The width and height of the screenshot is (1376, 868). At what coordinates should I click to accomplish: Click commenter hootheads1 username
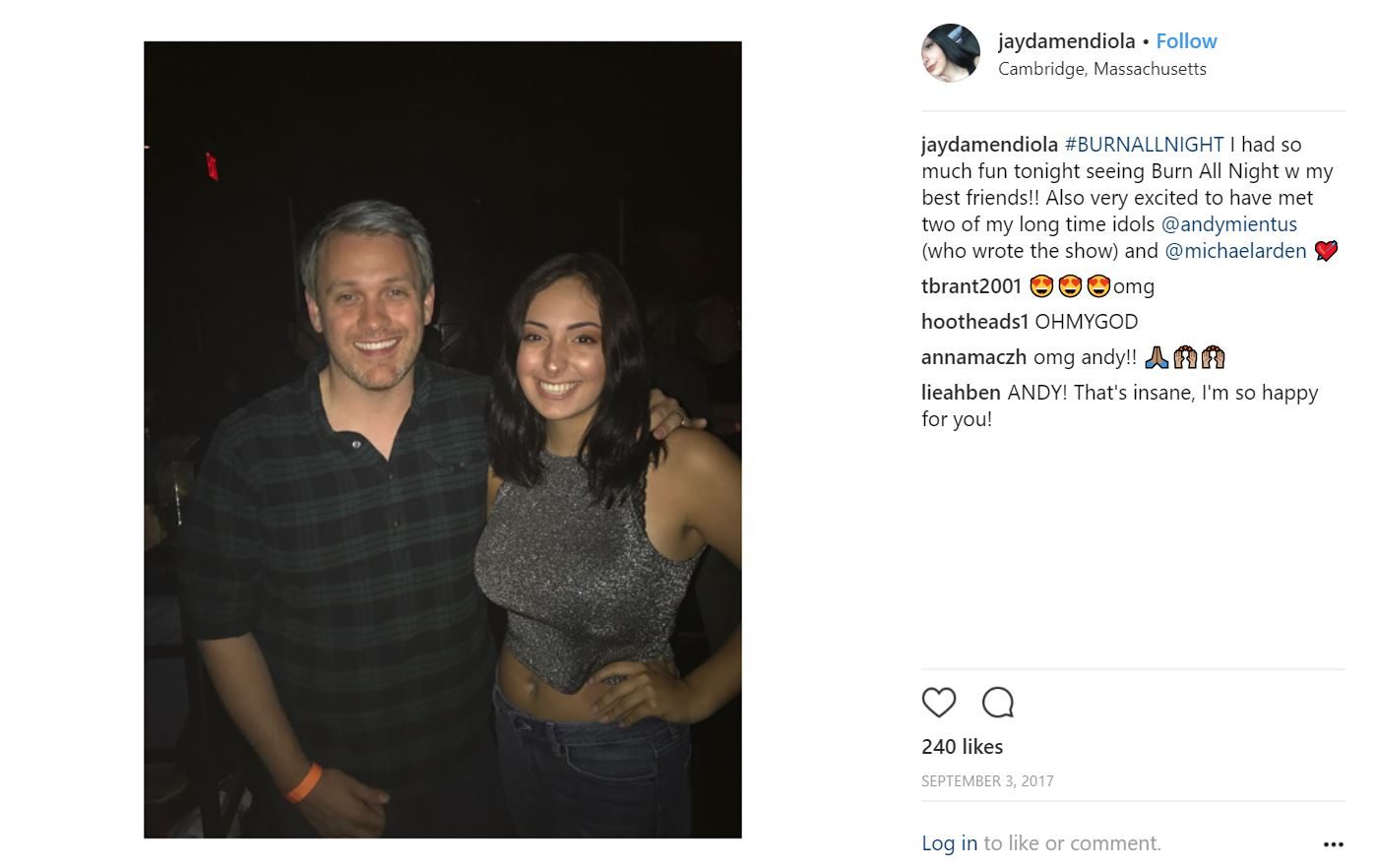[974, 322]
